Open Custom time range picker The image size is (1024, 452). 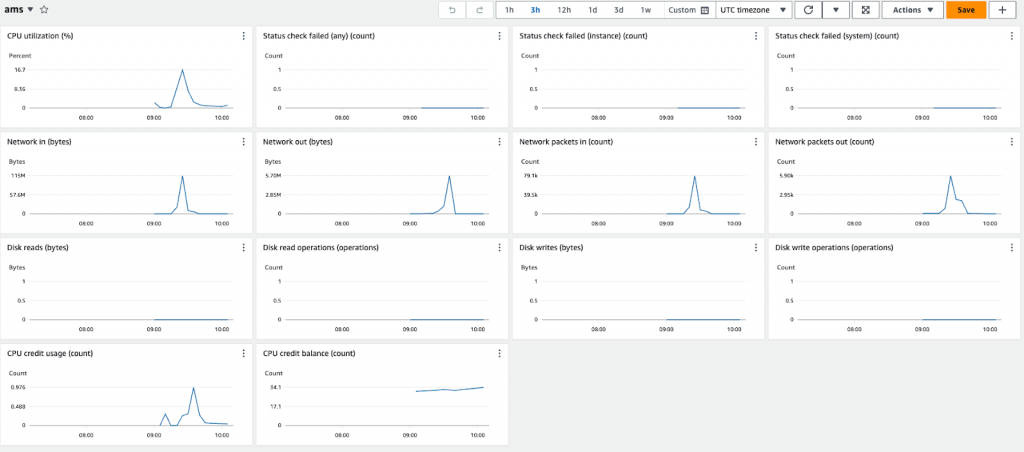(x=689, y=10)
